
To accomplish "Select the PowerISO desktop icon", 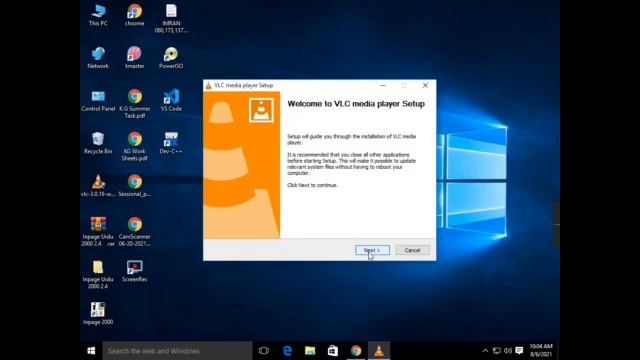I will 171,58.
